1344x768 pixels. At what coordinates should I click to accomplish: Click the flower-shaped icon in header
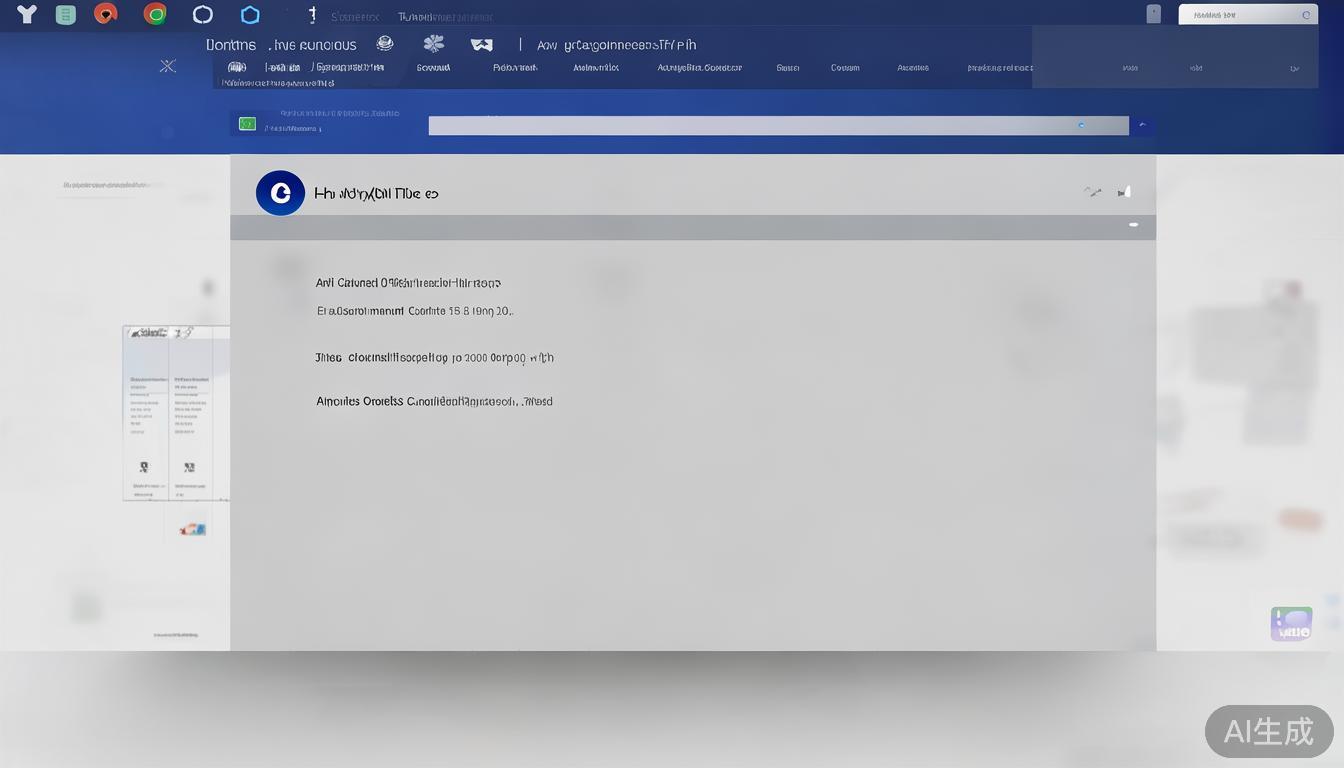[x=433, y=44]
